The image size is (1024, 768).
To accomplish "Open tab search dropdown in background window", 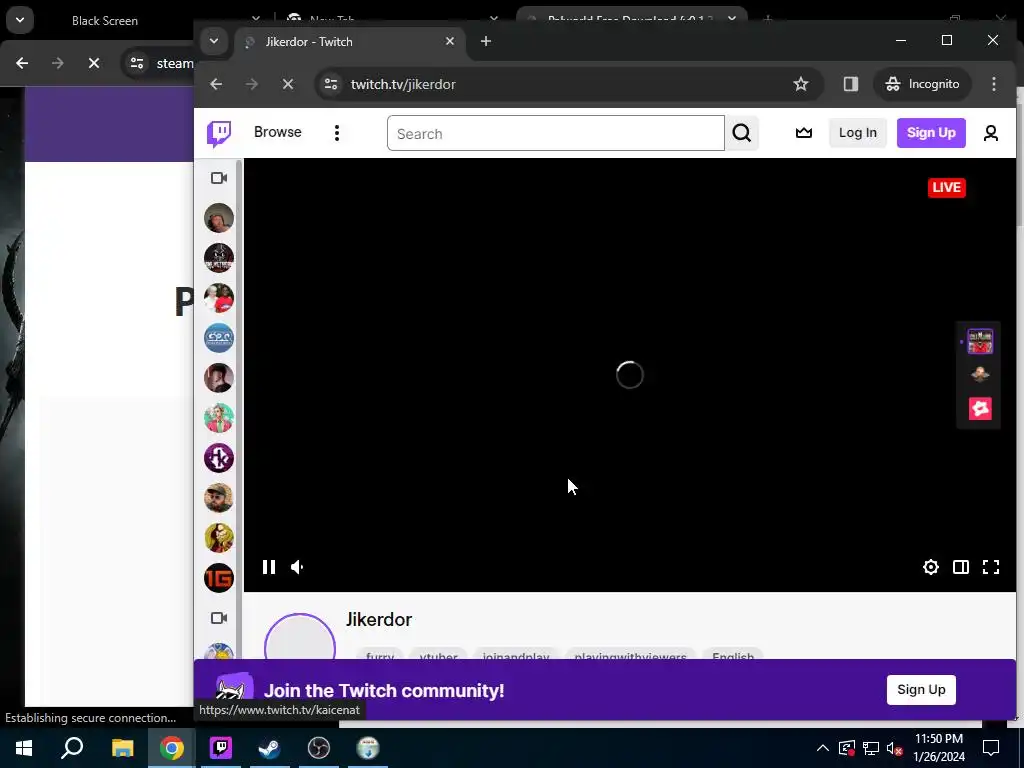I will click(x=20, y=20).
